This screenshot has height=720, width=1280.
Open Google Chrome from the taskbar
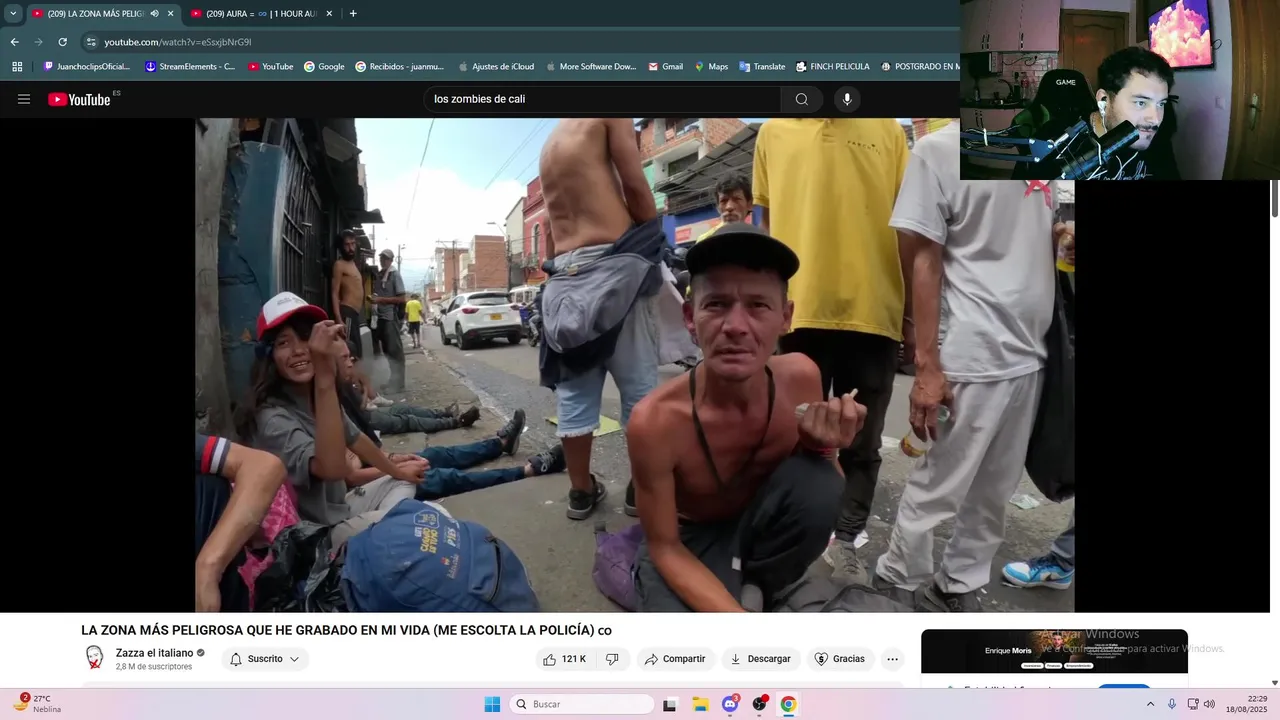788,704
